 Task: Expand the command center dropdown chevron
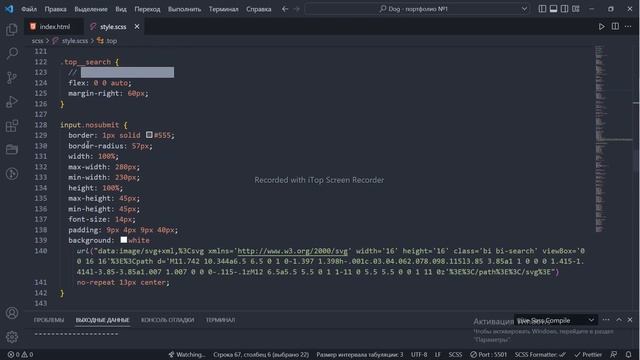524,9
